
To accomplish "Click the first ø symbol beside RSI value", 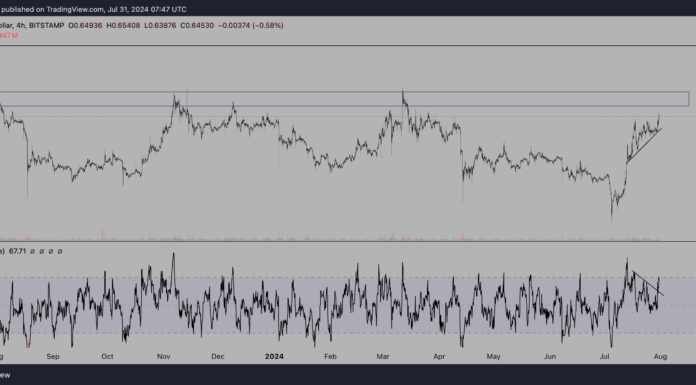I will pos(32,251).
